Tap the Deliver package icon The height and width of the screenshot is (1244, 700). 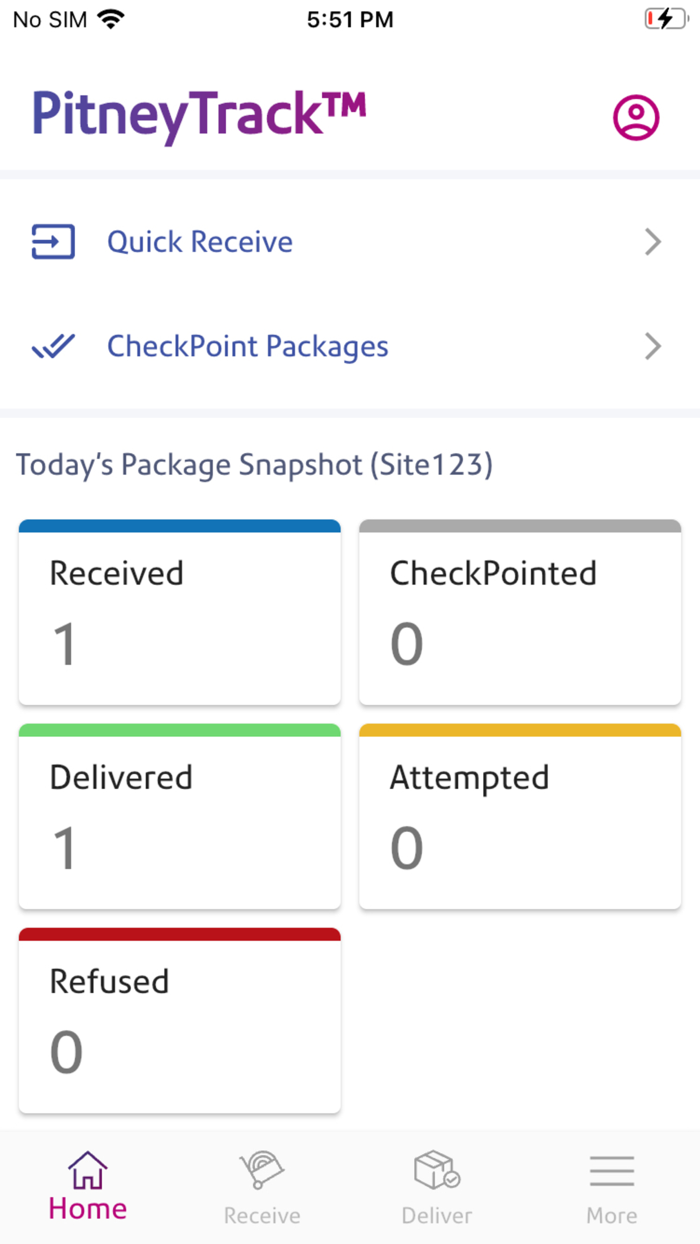(x=437, y=1170)
